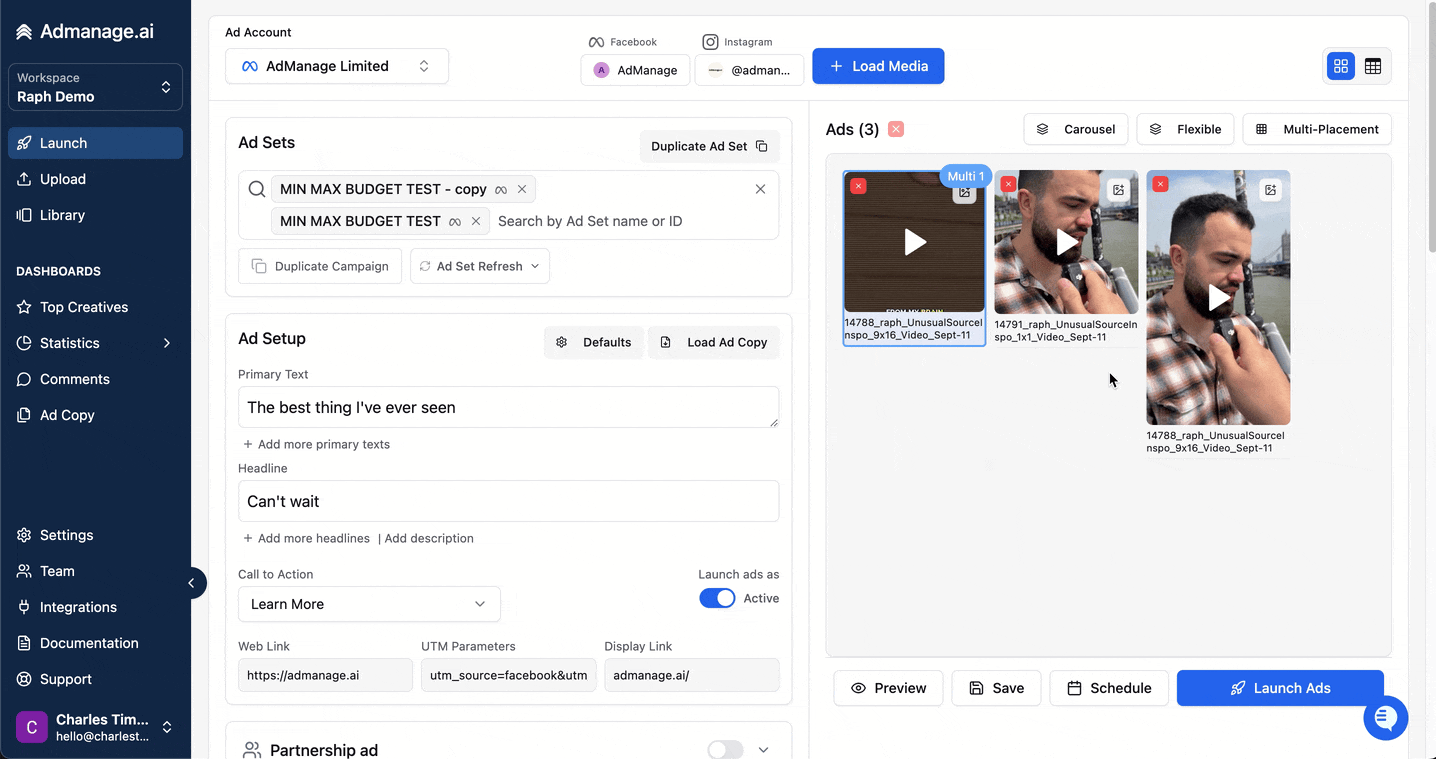Open the Schedule option
The height and width of the screenshot is (759, 1436).
1109,688
